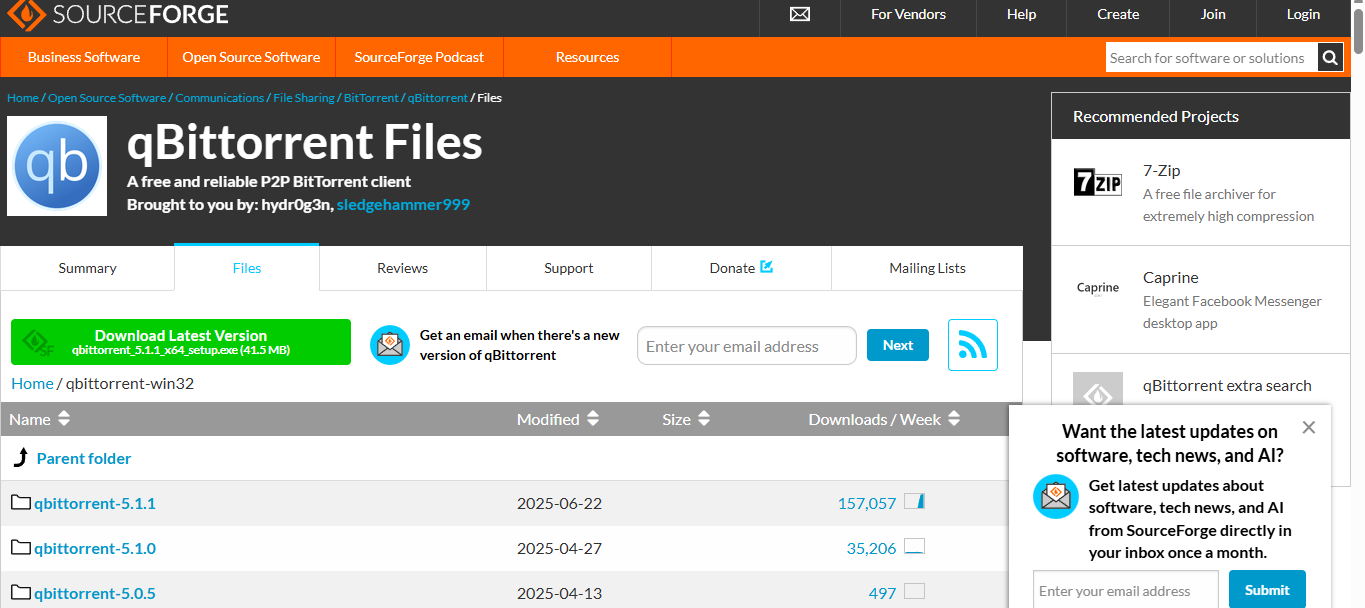
Task: Open the qbittorrent-5.0.5 folder link
Action: [x=95, y=593]
